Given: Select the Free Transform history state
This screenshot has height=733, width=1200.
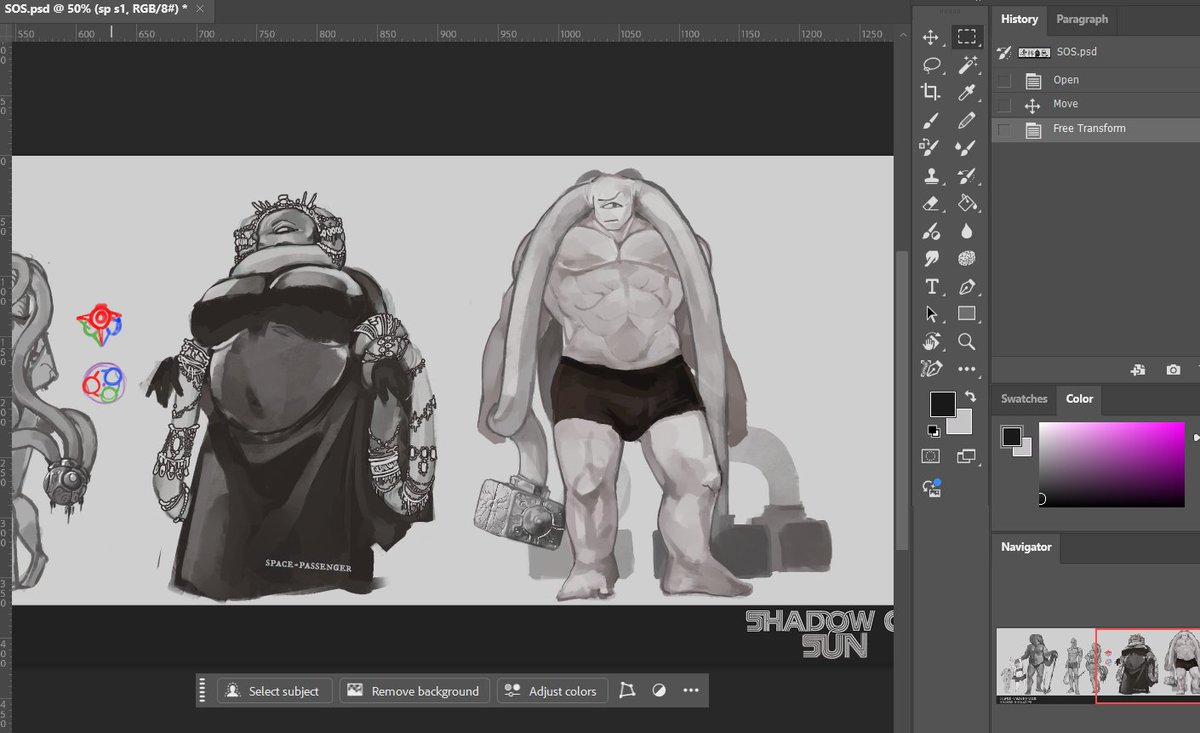Looking at the screenshot, I should tap(1096, 129).
